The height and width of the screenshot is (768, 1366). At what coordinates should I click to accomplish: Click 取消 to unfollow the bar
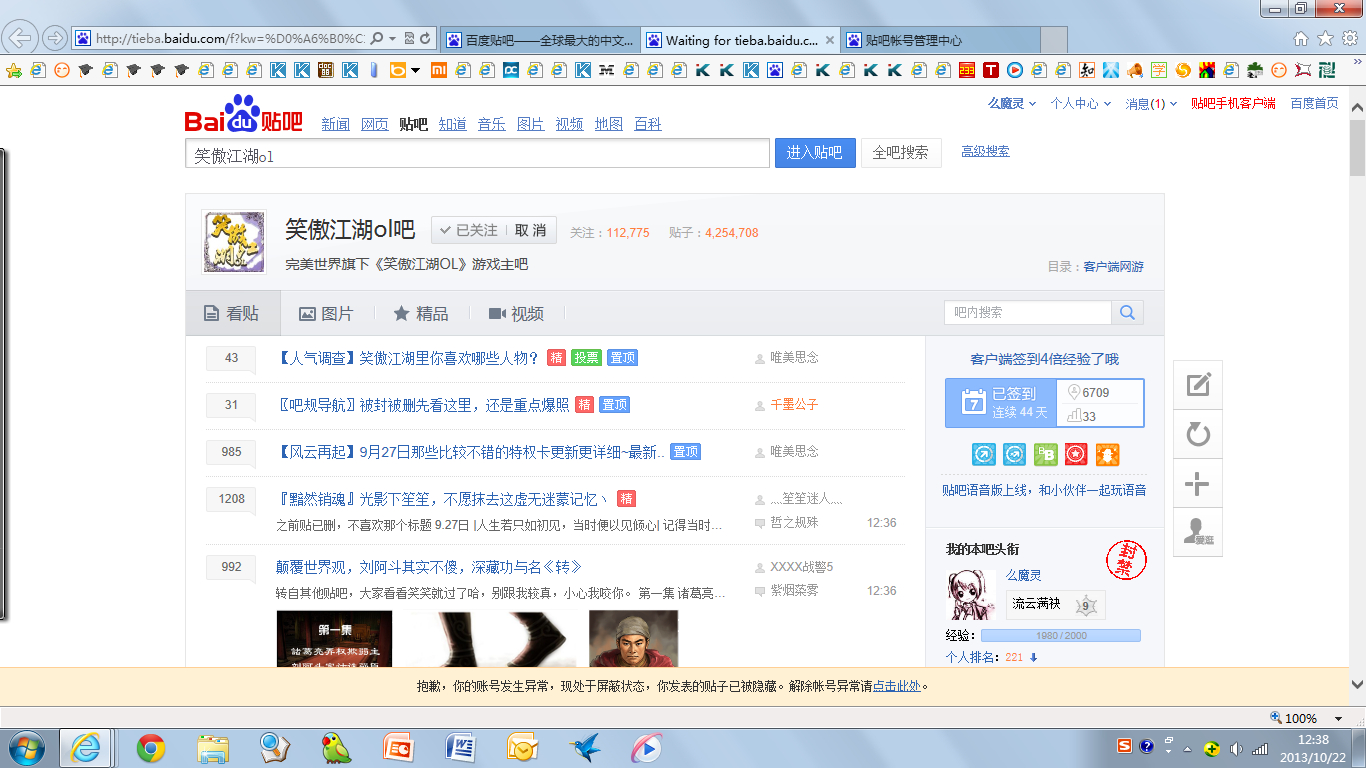pos(530,231)
